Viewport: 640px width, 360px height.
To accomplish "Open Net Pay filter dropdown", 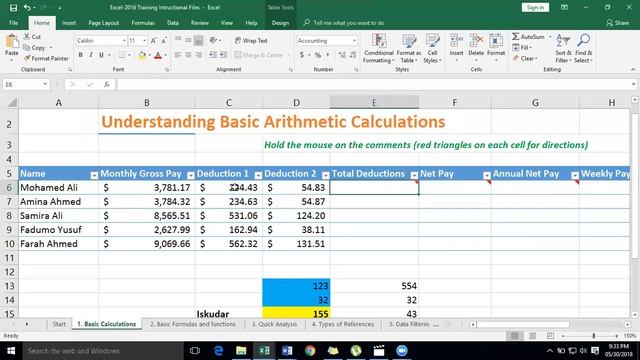I will 487,175.
